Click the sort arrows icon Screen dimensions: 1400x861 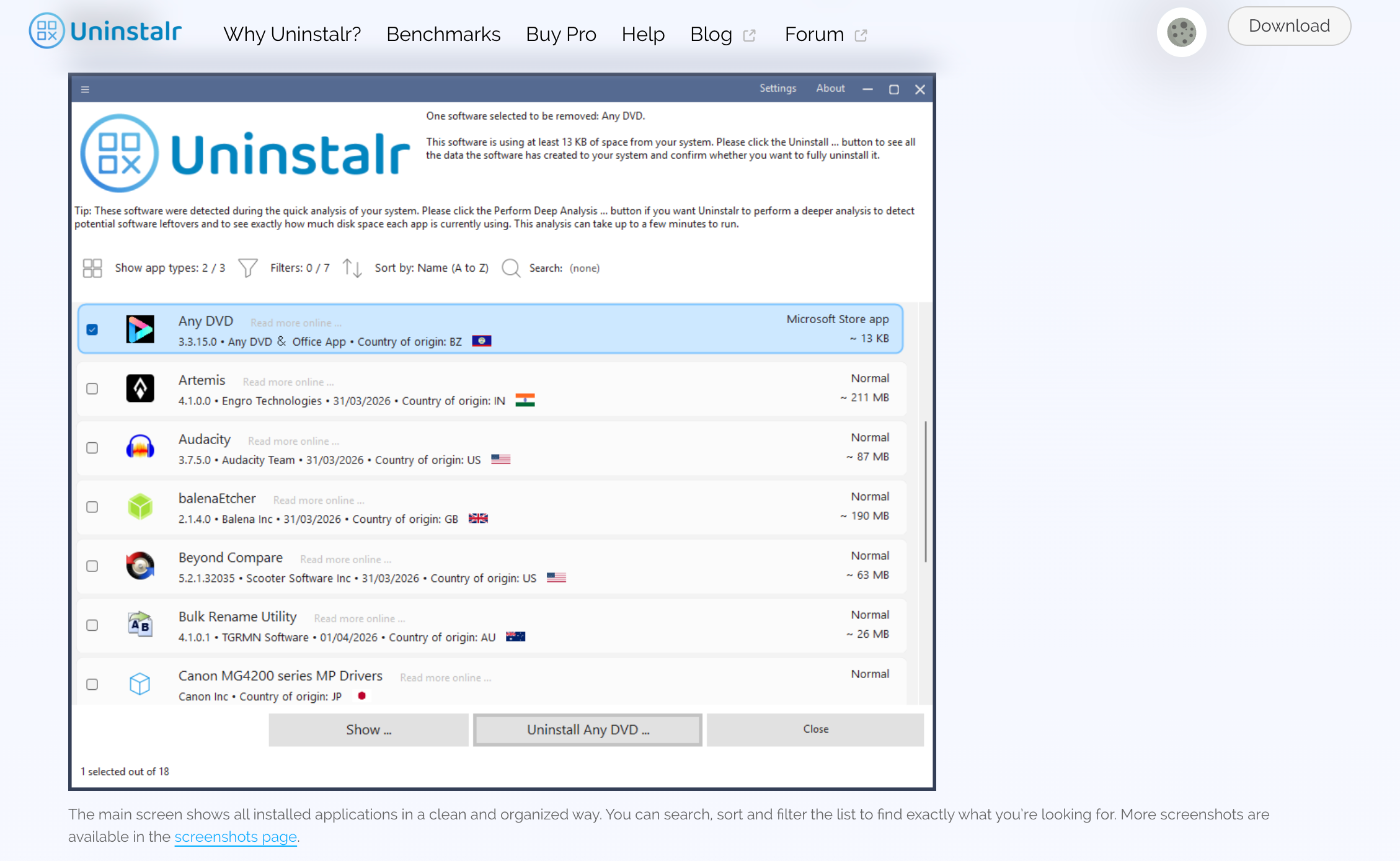[x=352, y=268]
